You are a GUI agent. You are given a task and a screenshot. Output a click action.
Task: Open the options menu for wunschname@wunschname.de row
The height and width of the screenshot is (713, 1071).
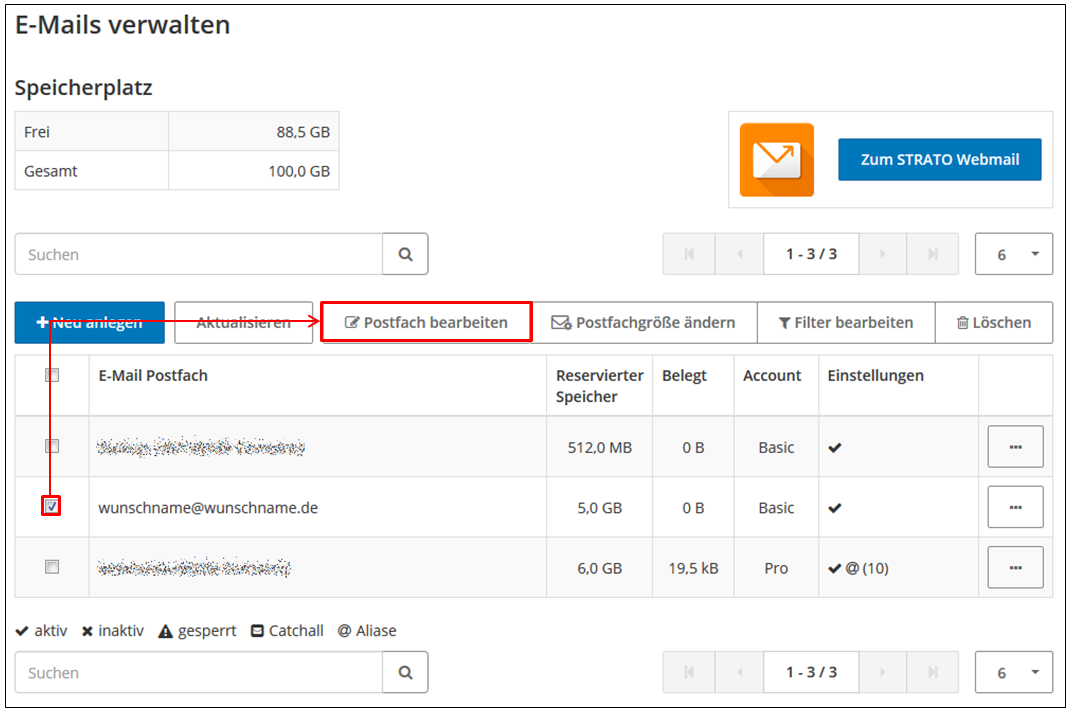coord(1015,506)
